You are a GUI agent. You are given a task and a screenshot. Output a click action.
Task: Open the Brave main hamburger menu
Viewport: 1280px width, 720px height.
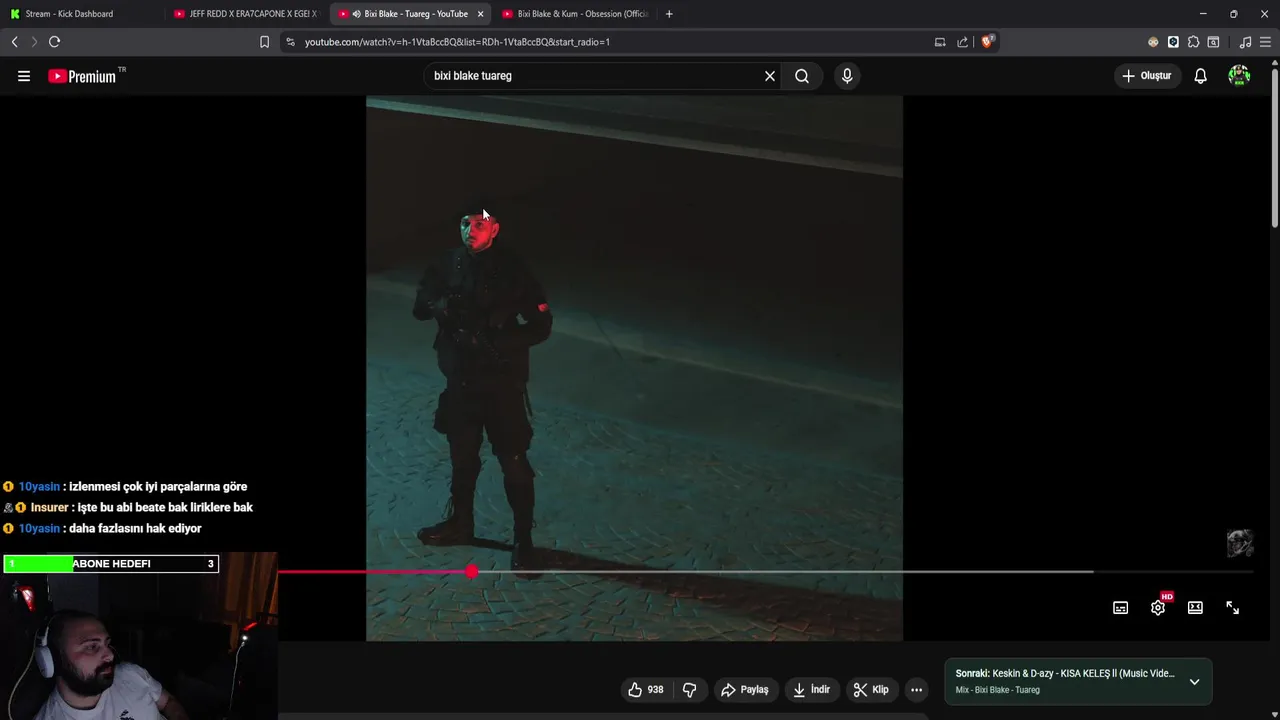(1265, 42)
